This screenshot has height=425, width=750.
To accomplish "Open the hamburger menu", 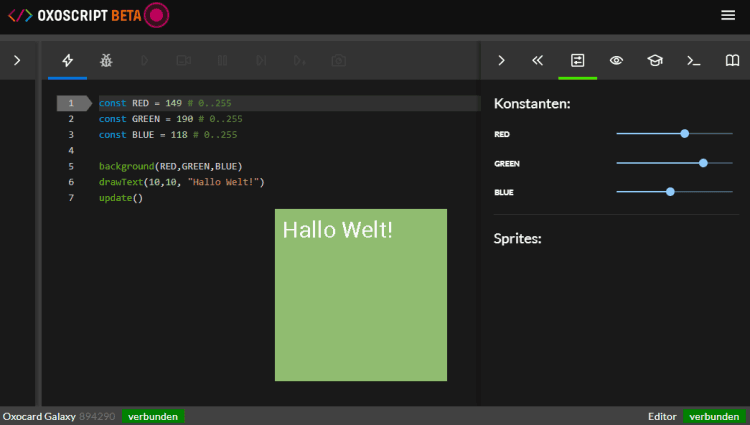I will pyautogui.click(x=728, y=15).
